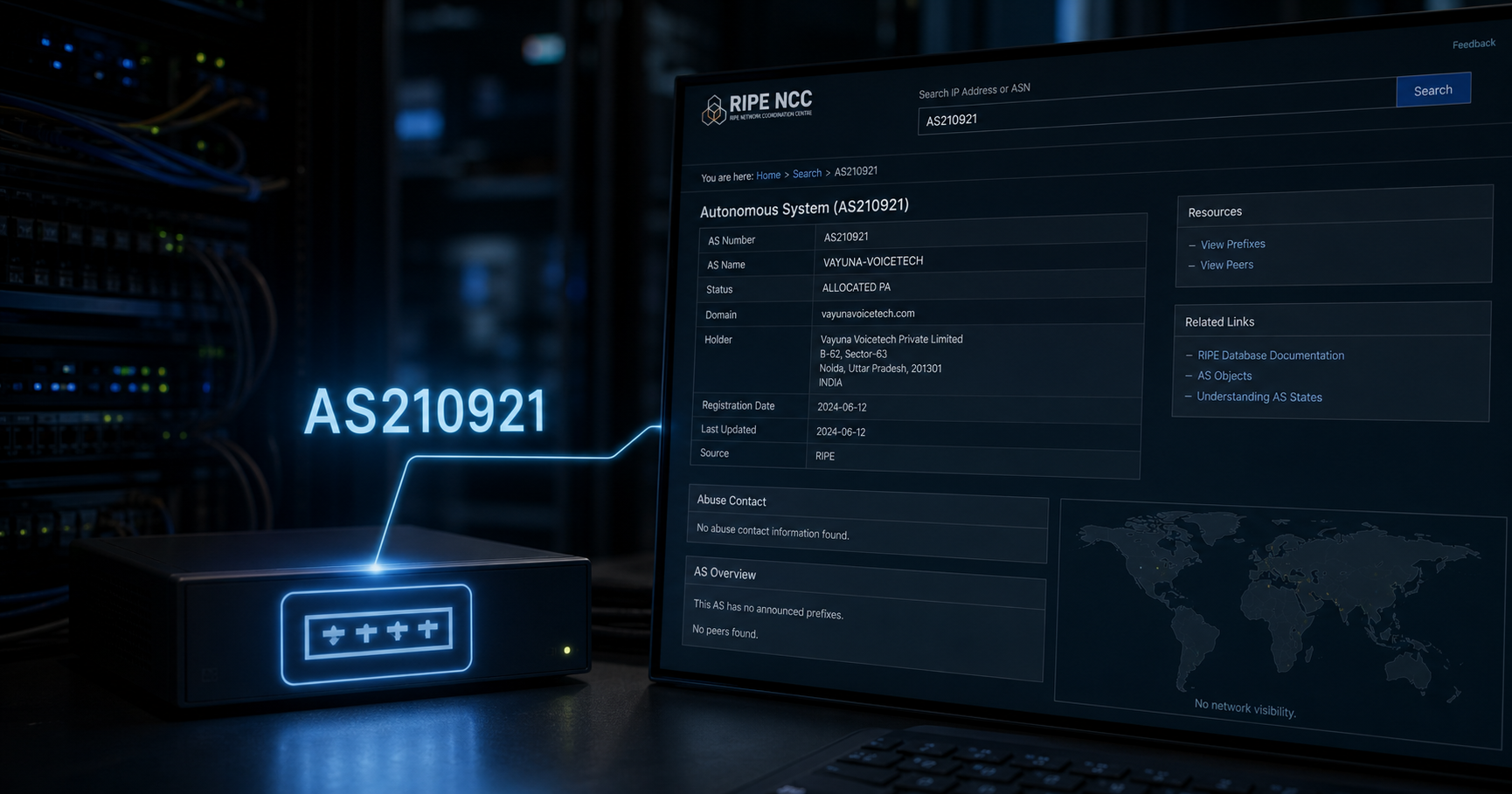Click the Last Updated row label
Viewport: 1512px width, 794px height.
click(729, 430)
